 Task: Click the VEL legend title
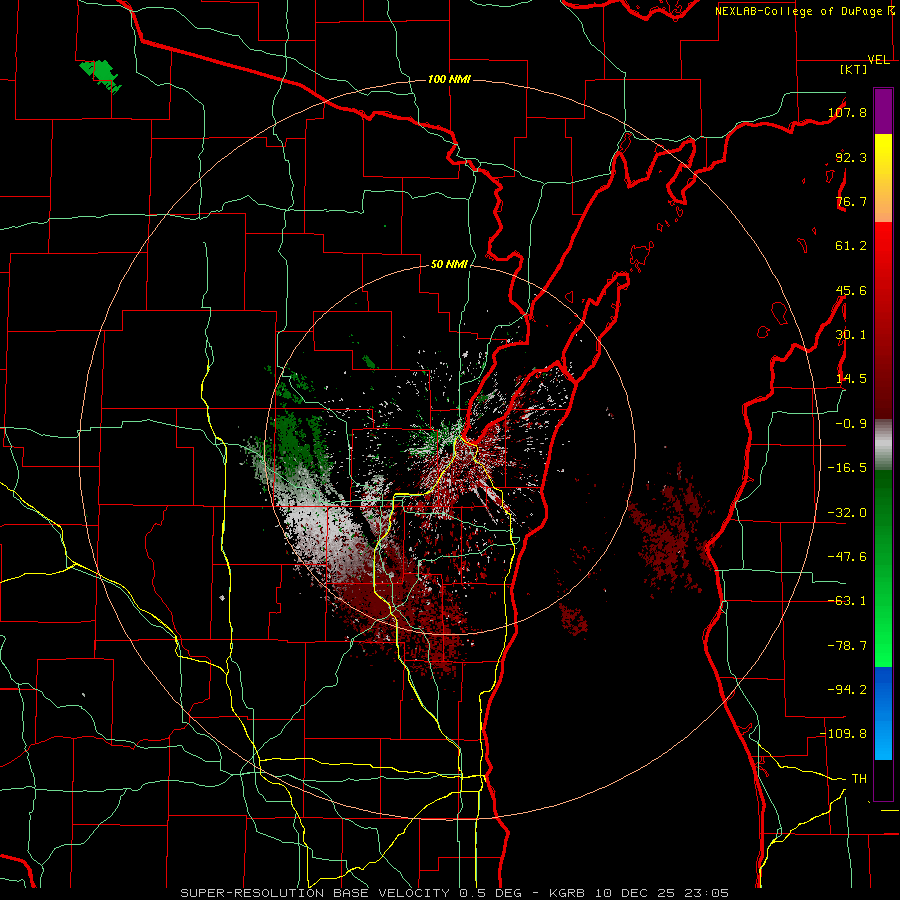click(878, 60)
